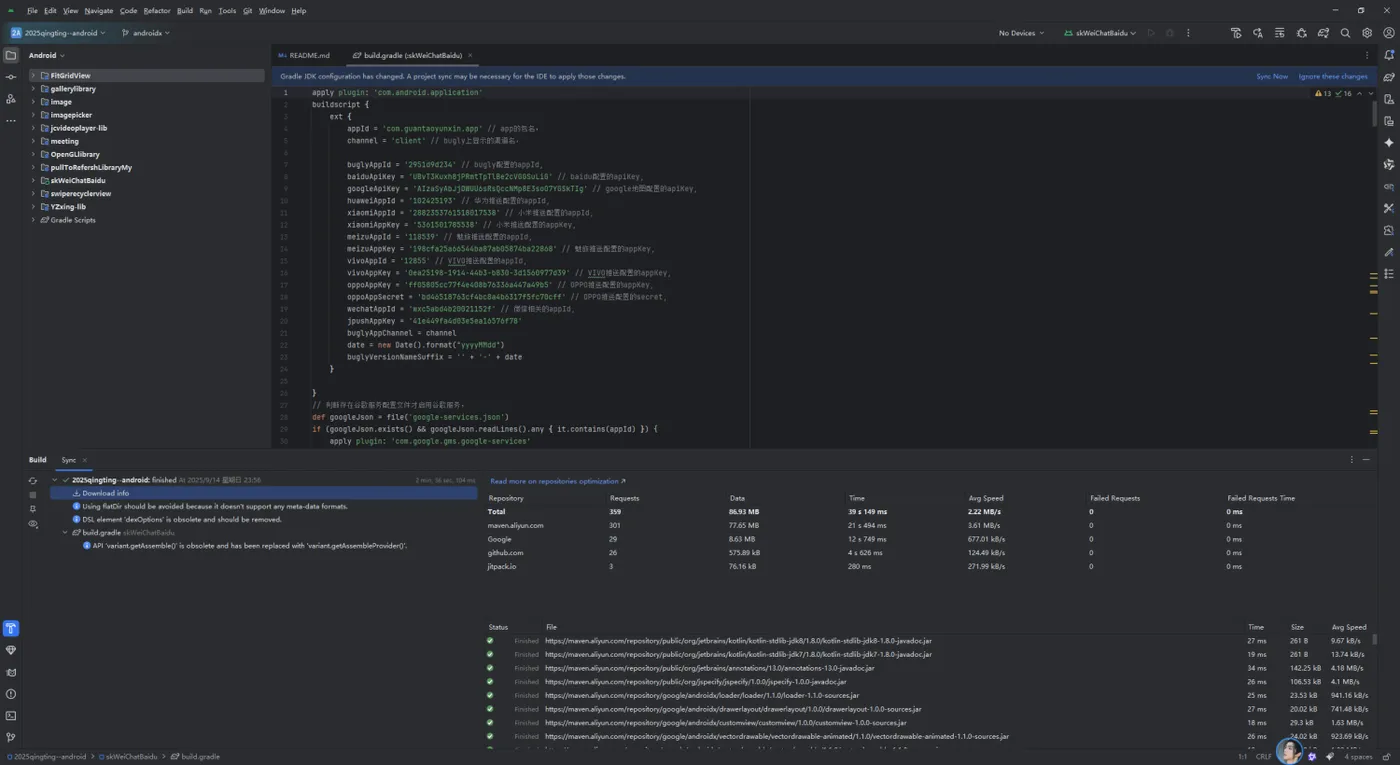Open the Version Control tool window

pyautogui.click(x=11, y=738)
